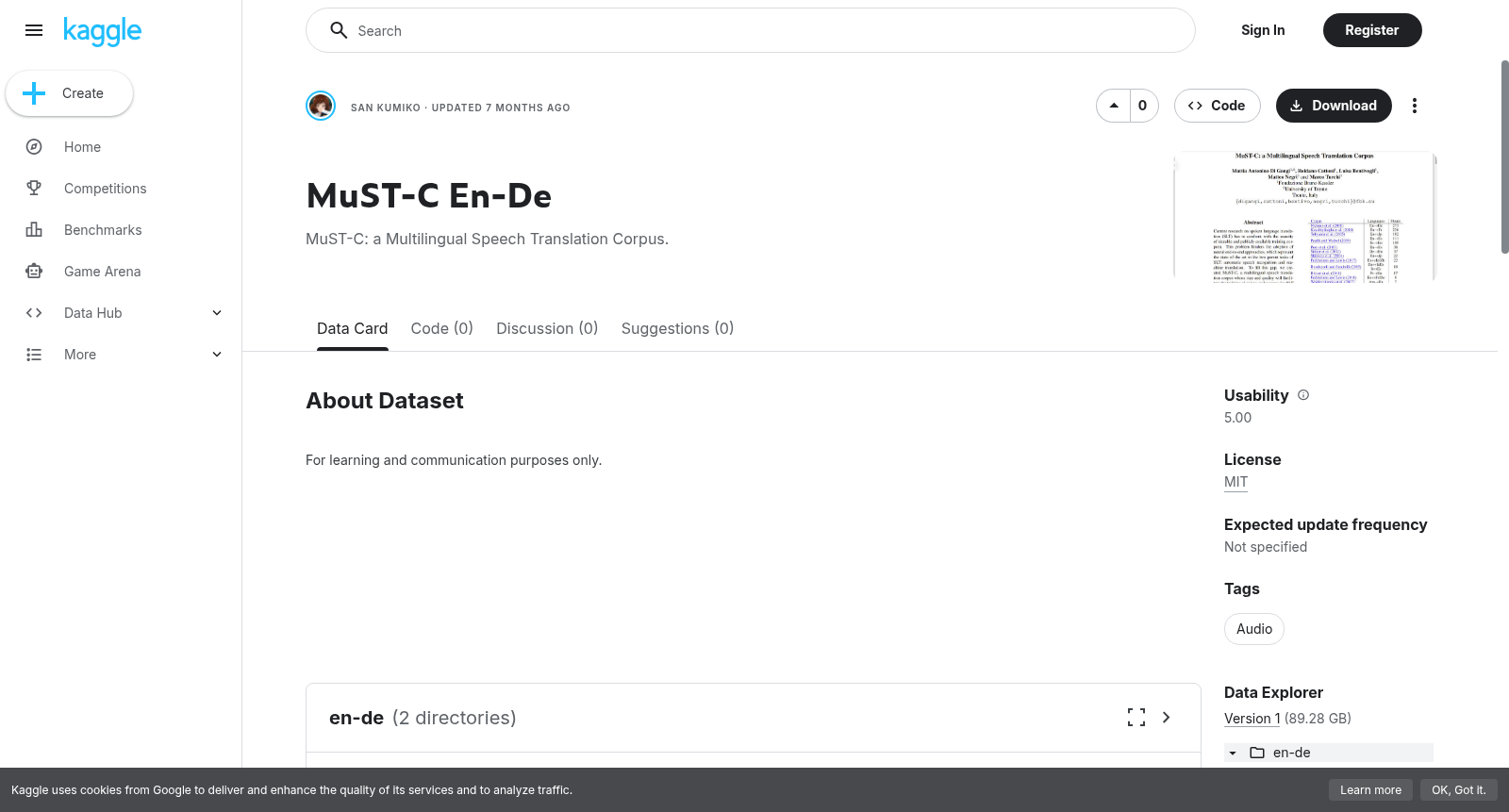Expand the en-de panel right chevron
This screenshot has height=812, width=1509.
[x=1167, y=718]
